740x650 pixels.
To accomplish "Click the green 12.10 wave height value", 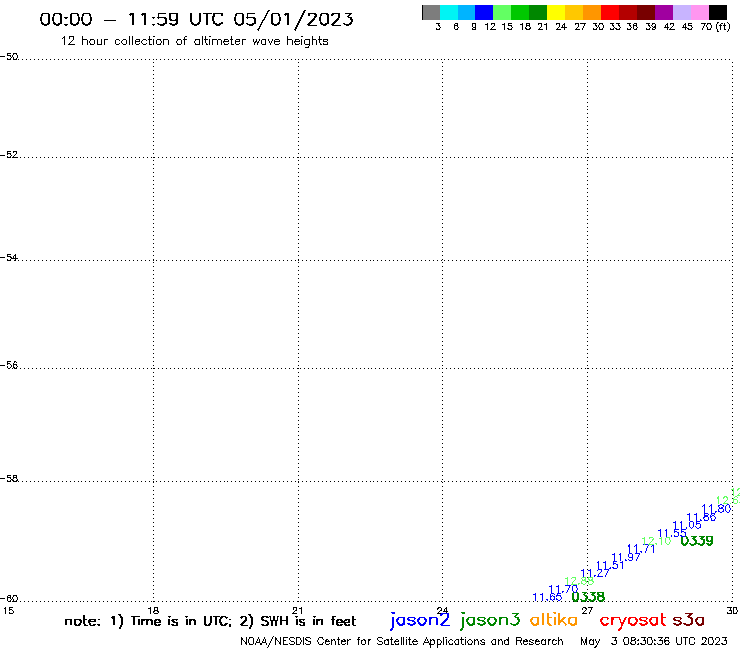I will click(x=656, y=541).
